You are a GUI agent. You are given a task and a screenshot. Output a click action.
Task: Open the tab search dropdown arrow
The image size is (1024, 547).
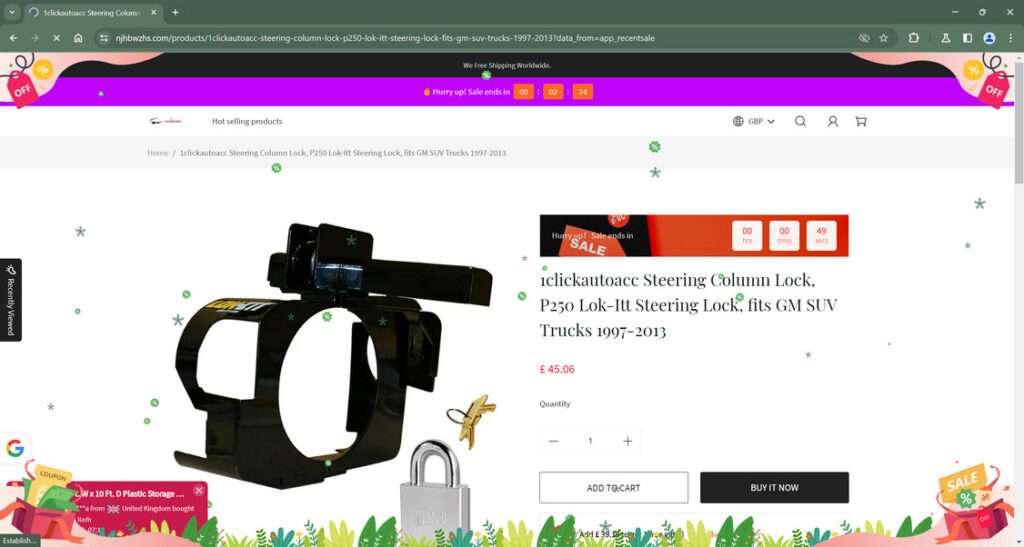(x=12, y=12)
